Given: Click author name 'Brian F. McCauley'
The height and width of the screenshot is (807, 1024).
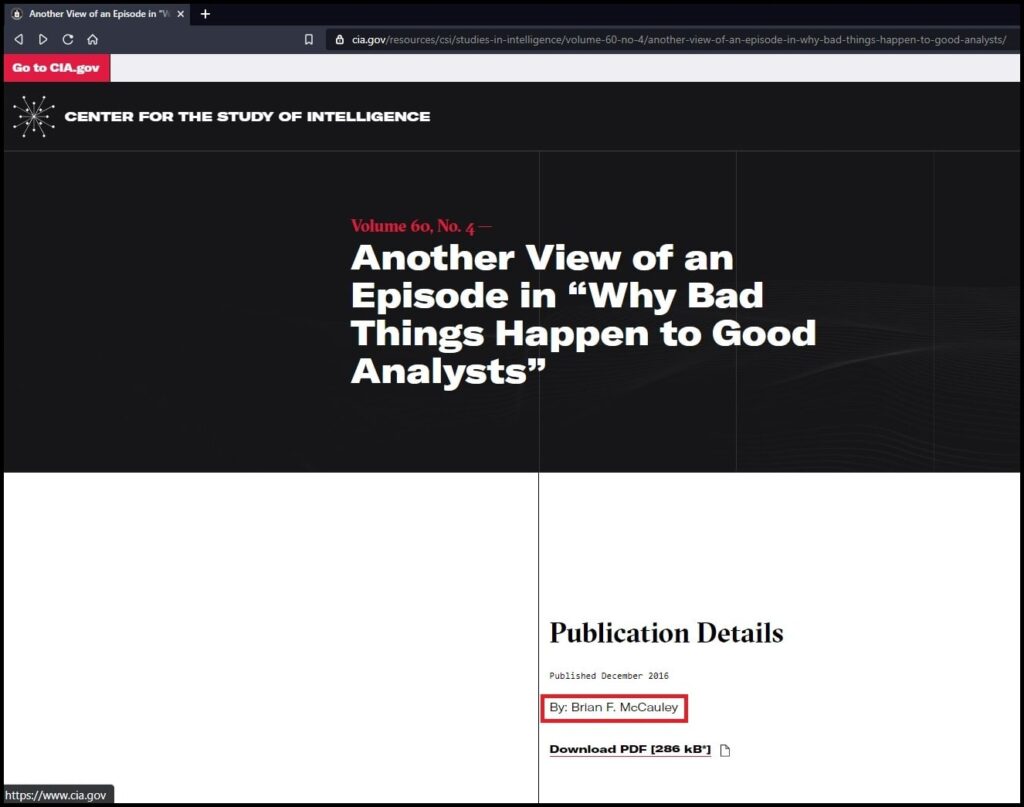Looking at the screenshot, I should [624, 707].
